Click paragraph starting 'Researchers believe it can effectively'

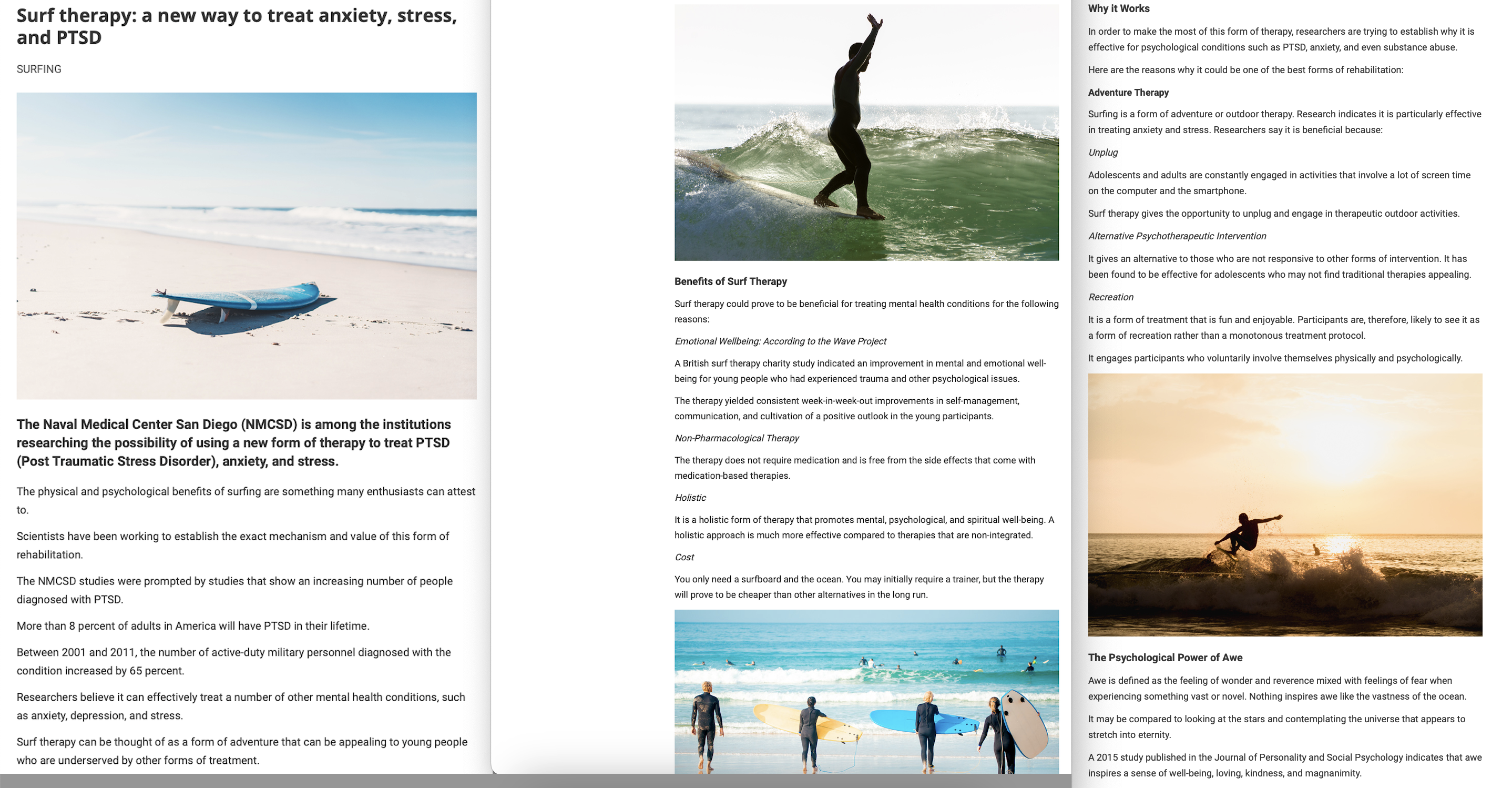241,706
